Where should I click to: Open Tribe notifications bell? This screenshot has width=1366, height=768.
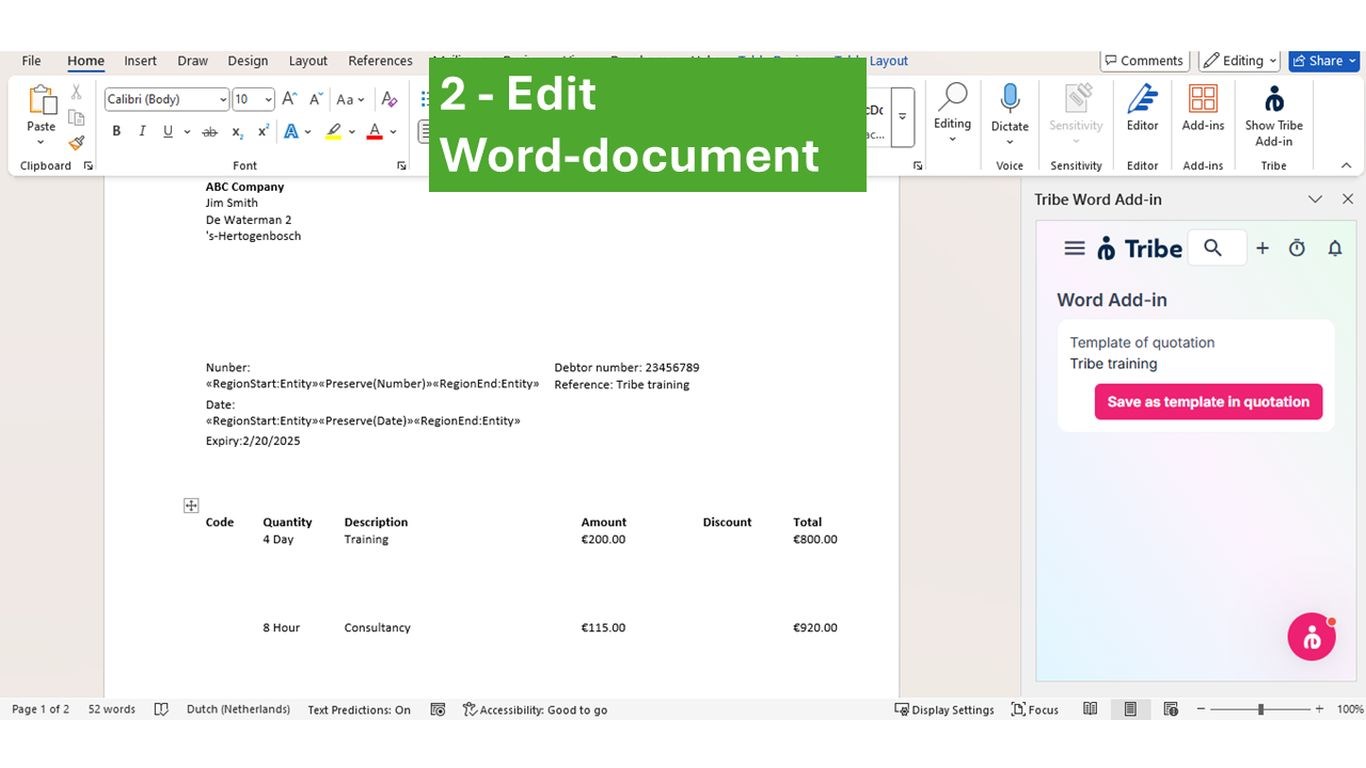click(x=1335, y=248)
